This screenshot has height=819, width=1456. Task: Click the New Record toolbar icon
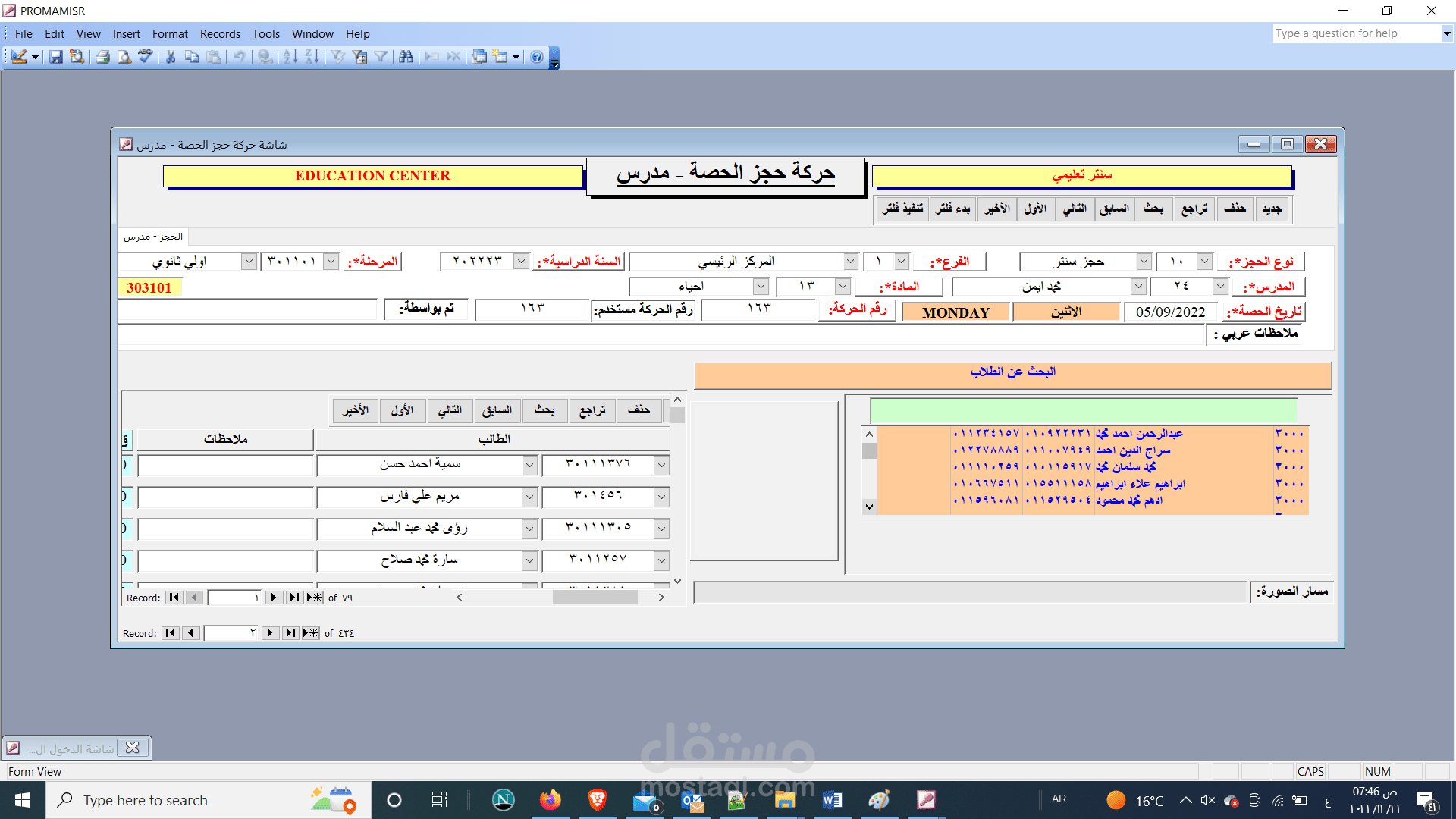click(432, 57)
